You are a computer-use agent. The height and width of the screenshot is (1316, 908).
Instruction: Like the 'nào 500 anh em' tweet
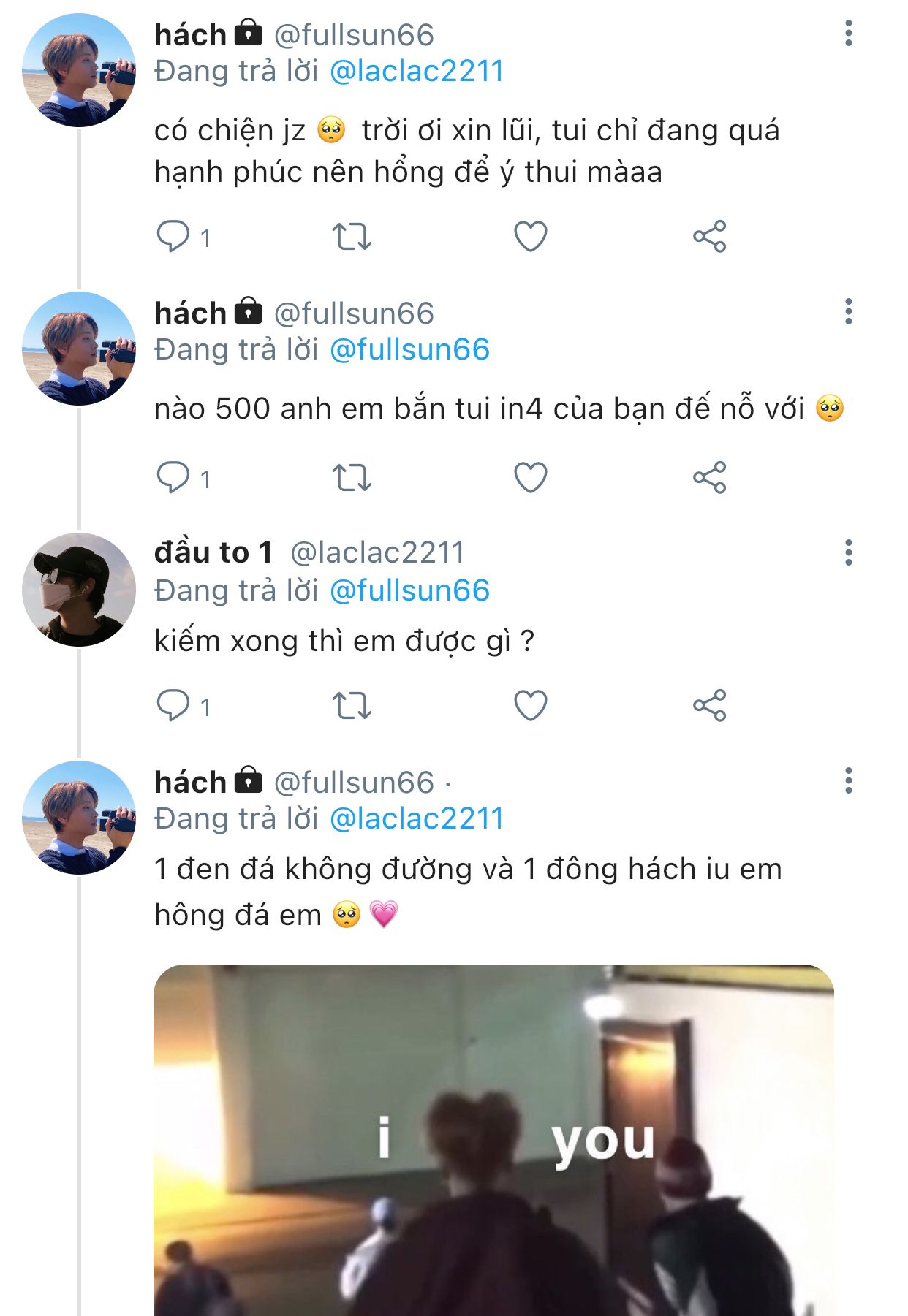530,478
